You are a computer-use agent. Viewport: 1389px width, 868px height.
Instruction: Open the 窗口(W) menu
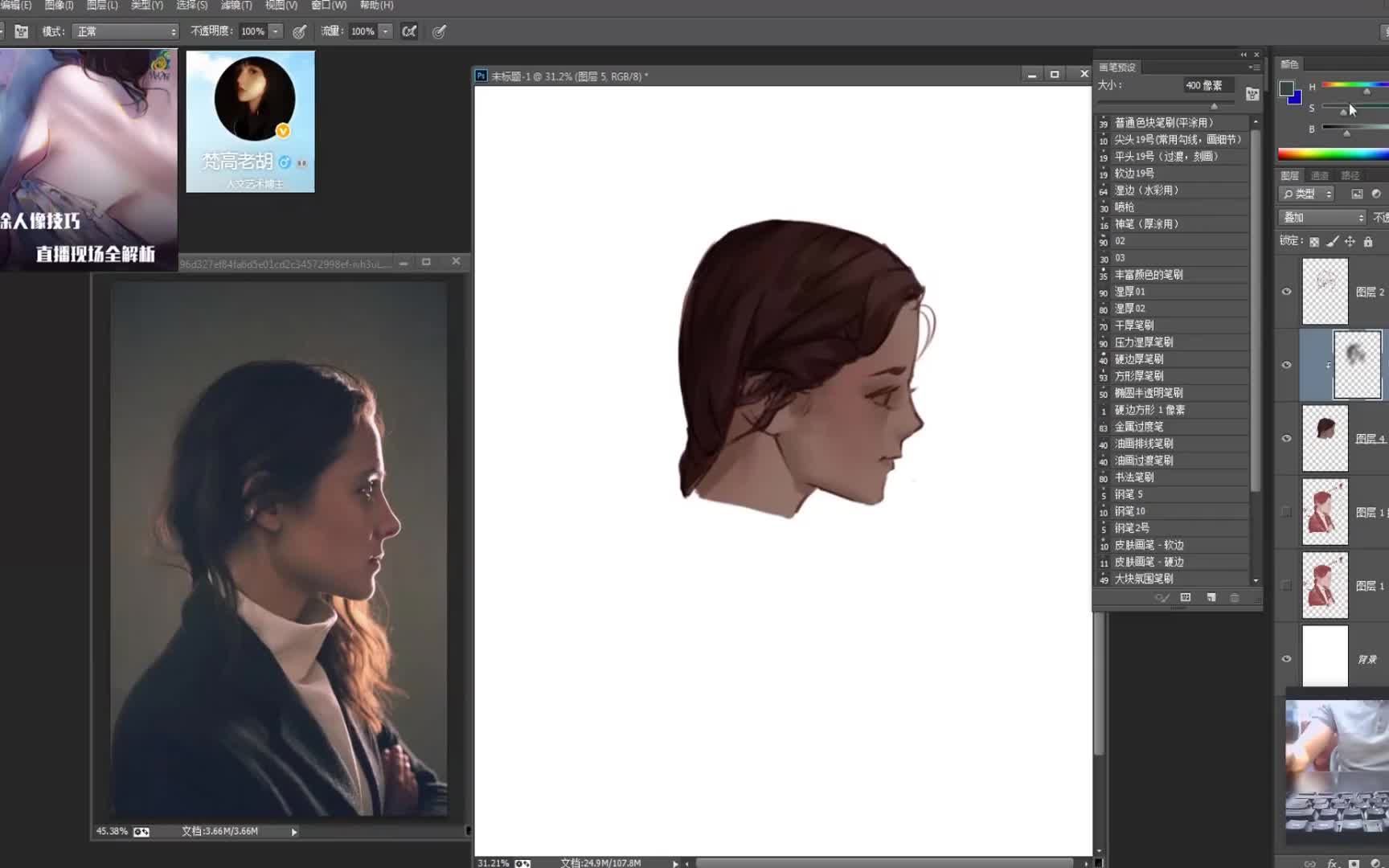point(329,5)
